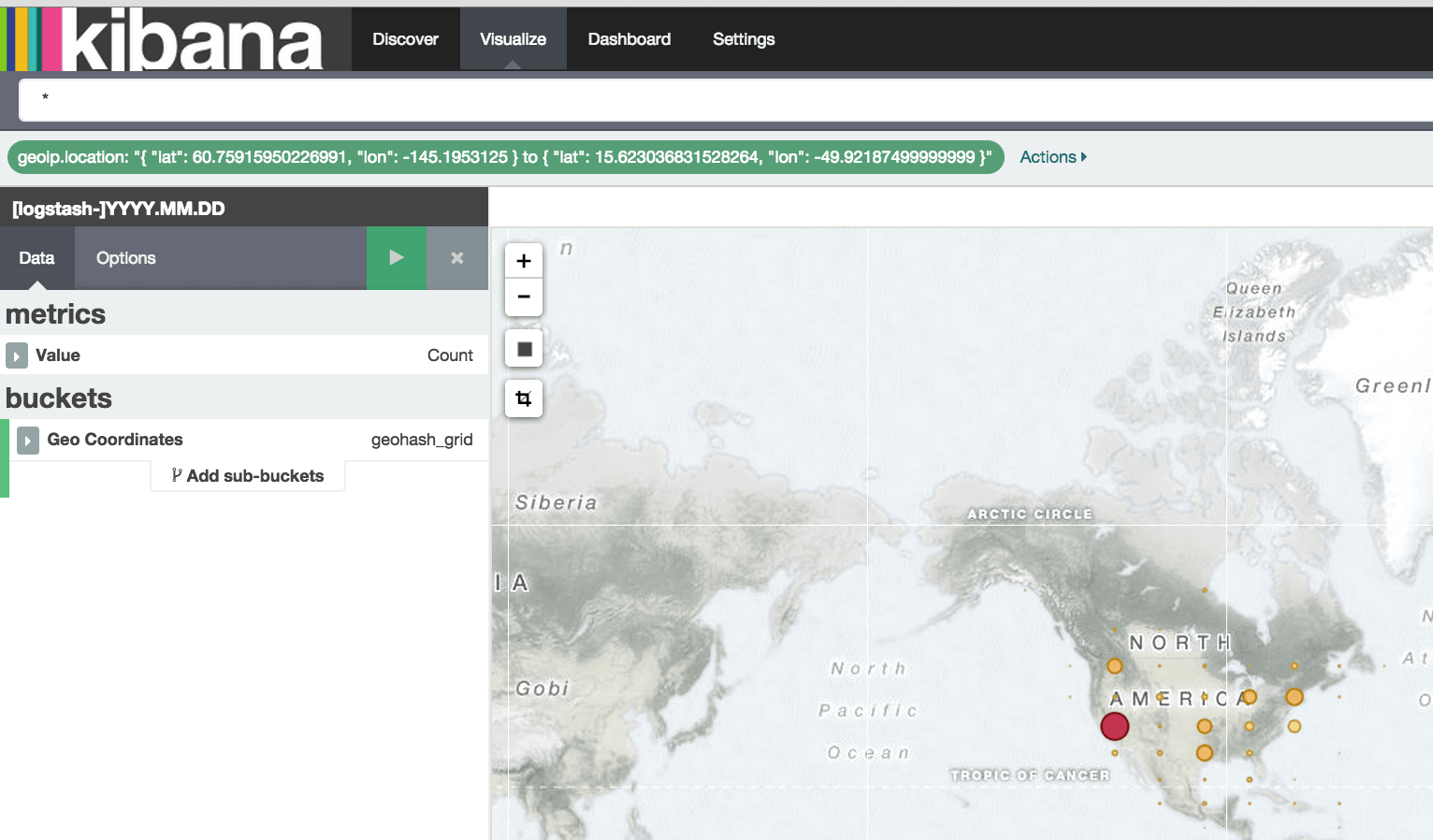Click the Count metric label
The height and width of the screenshot is (840, 1433).
[x=450, y=355]
